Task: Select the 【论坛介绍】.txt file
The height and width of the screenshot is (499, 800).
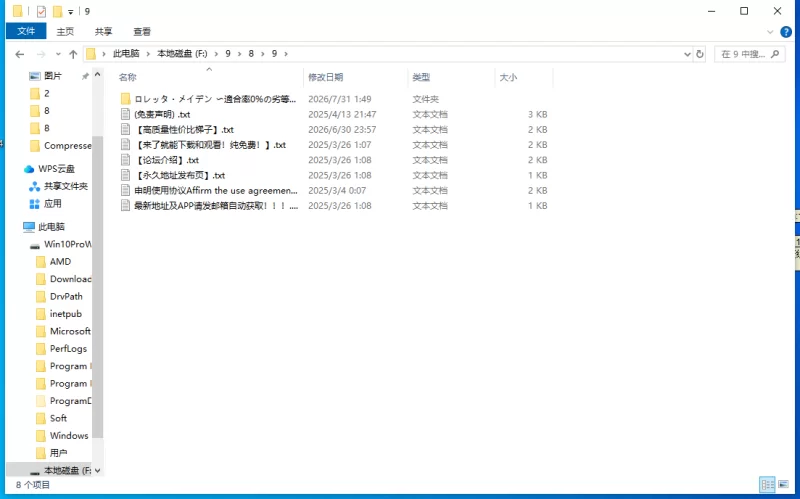Action: 167,160
